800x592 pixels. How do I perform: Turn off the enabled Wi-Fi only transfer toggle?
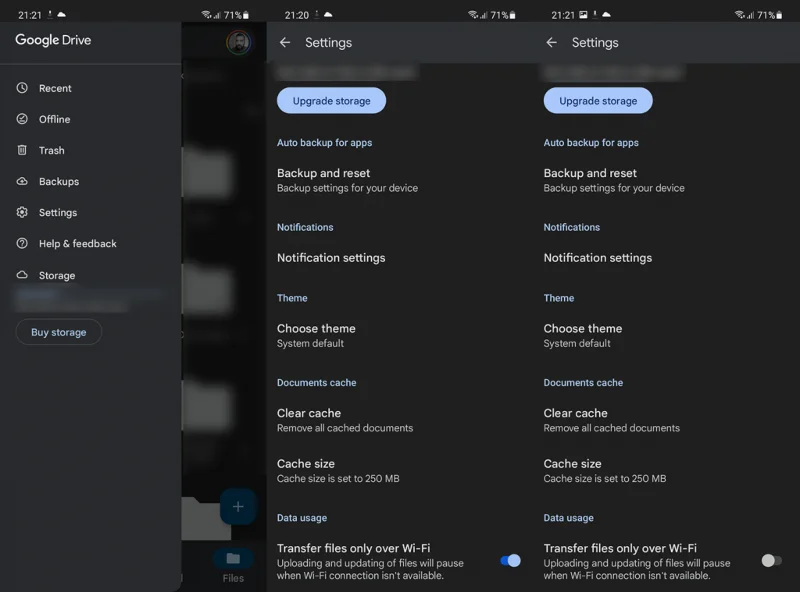click(510, 561)
